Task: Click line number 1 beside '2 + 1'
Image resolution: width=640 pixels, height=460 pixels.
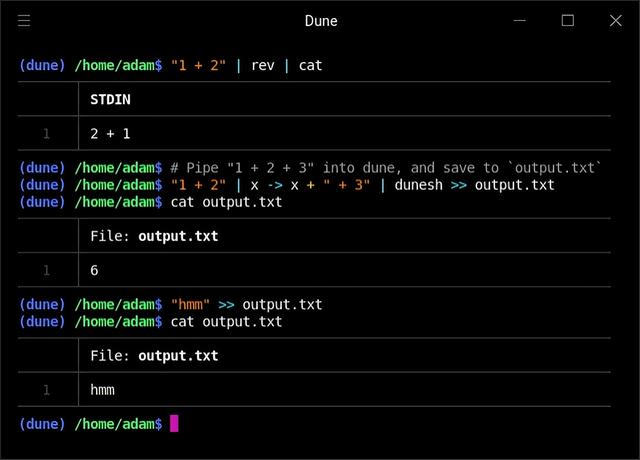Action: (x=47, y=133)
